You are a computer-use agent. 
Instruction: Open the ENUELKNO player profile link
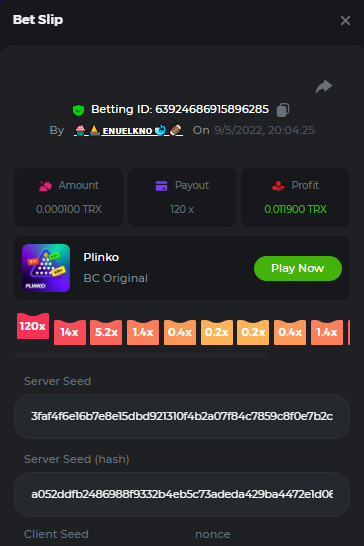[128, 131]
